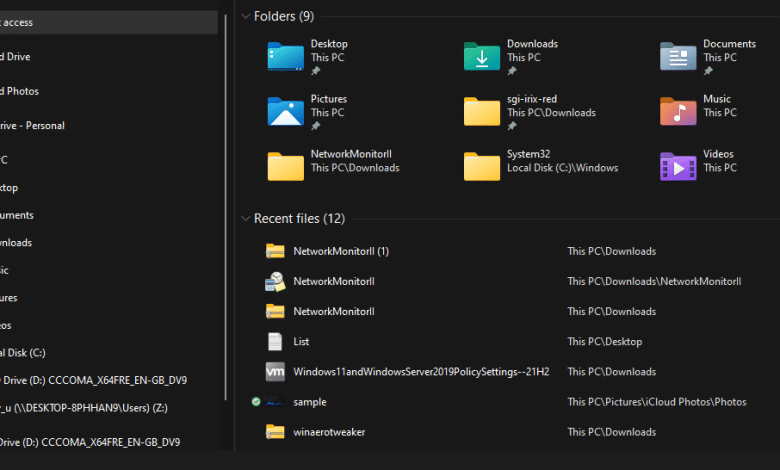Click the System32 folder name text
780x470 pixels.
click(528, 154)
